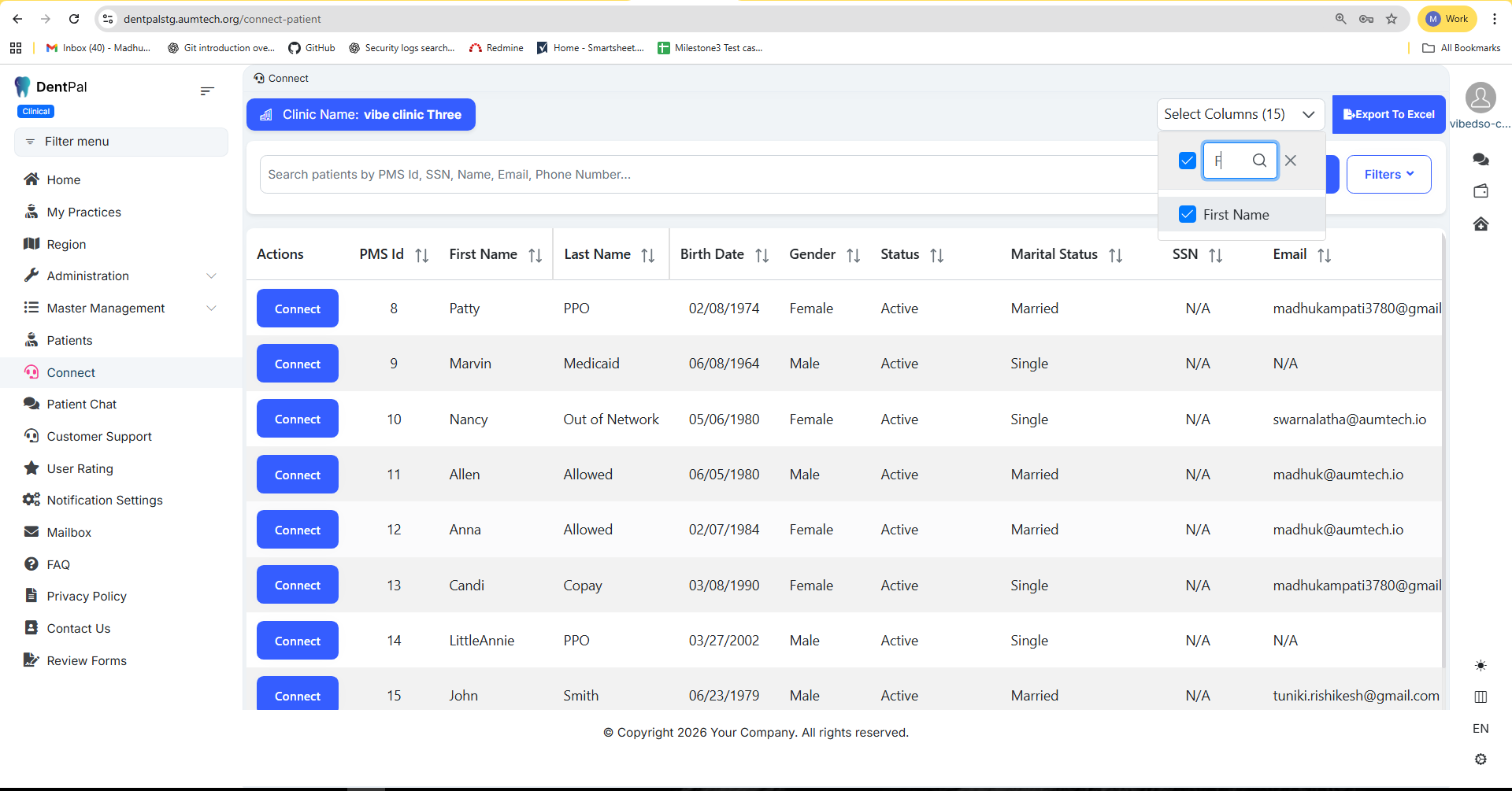Screen dimensions: 1512x791
Task: Toggle the select-all columns checkbox
Action: [1187, 161]
